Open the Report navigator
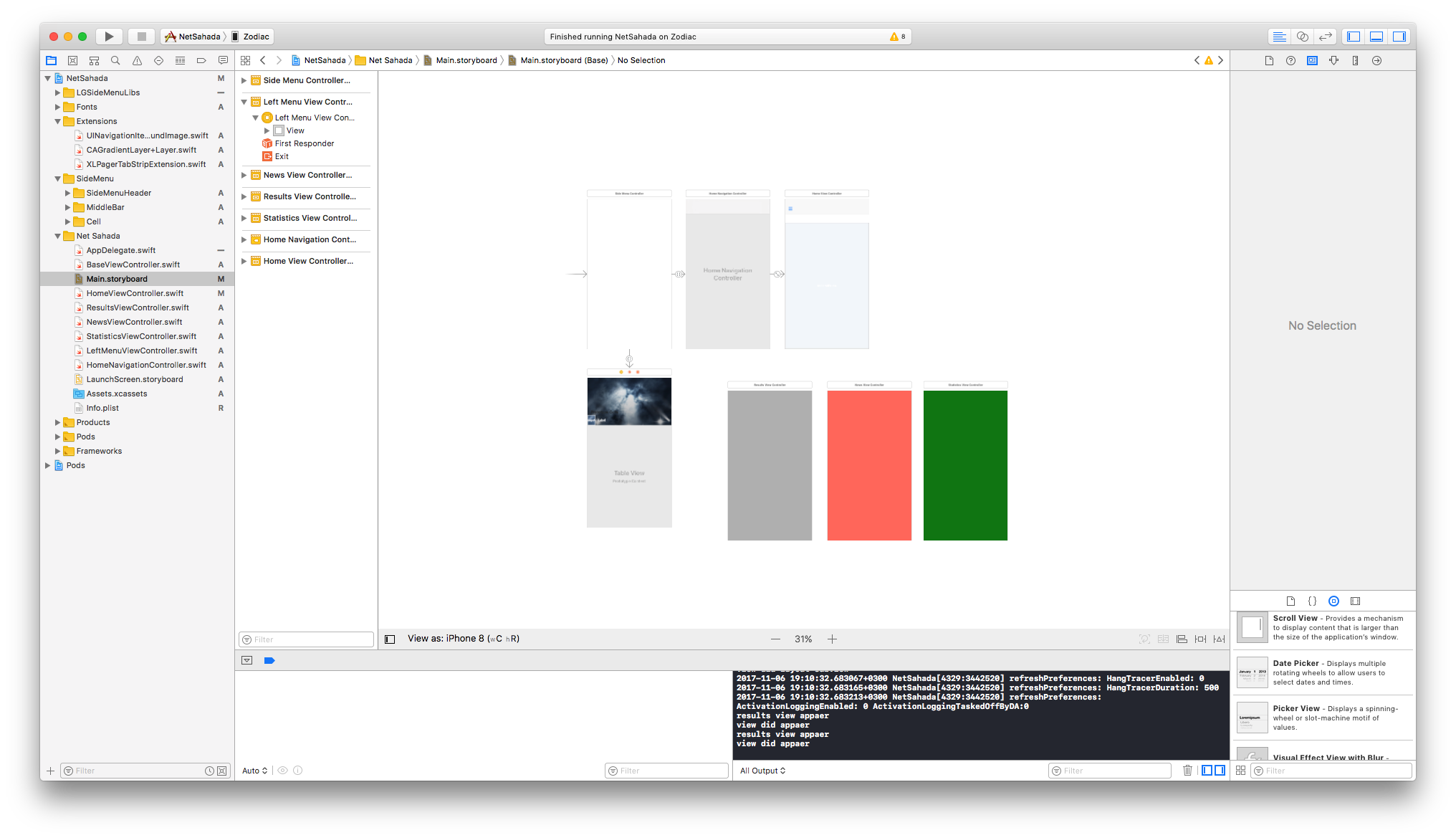Viewport: 1456px width, 838px height. (223, 61)
